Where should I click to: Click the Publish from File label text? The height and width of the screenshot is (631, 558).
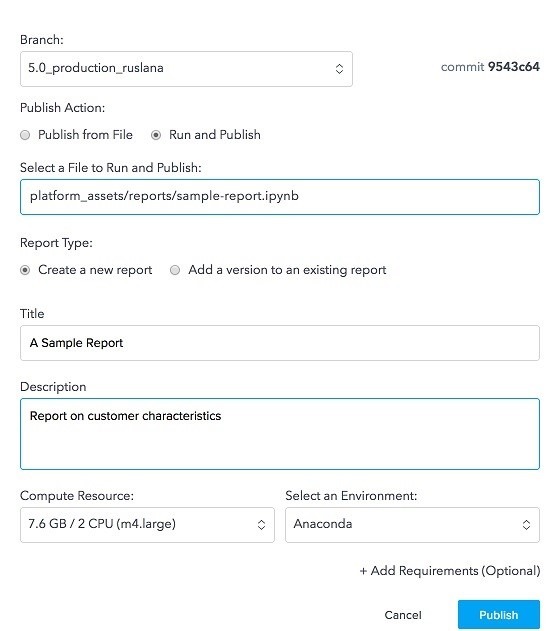pos(85,135)
